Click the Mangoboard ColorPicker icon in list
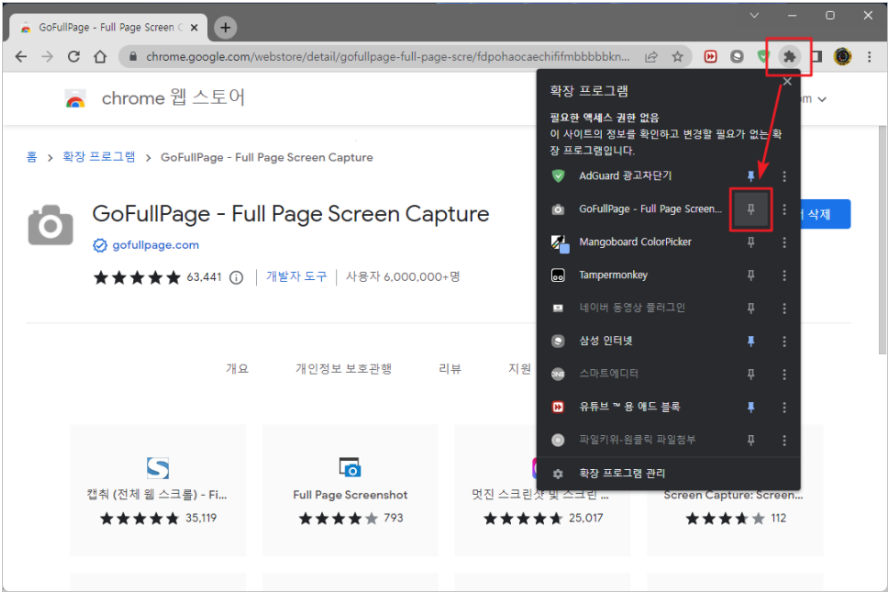This screenshot has height=594, width=890. click(560, 243)
